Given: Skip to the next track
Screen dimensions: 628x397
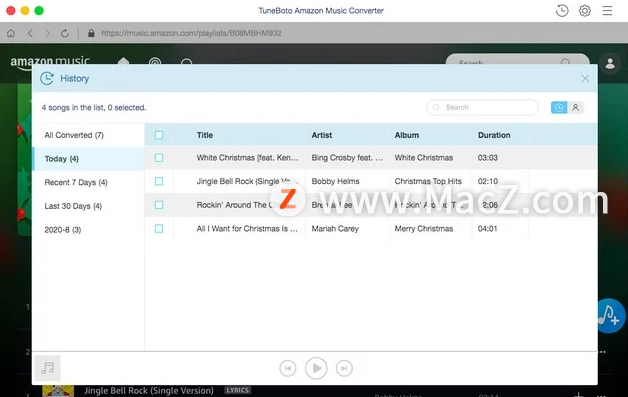Looking at the screenshot, I should [344, 368].
